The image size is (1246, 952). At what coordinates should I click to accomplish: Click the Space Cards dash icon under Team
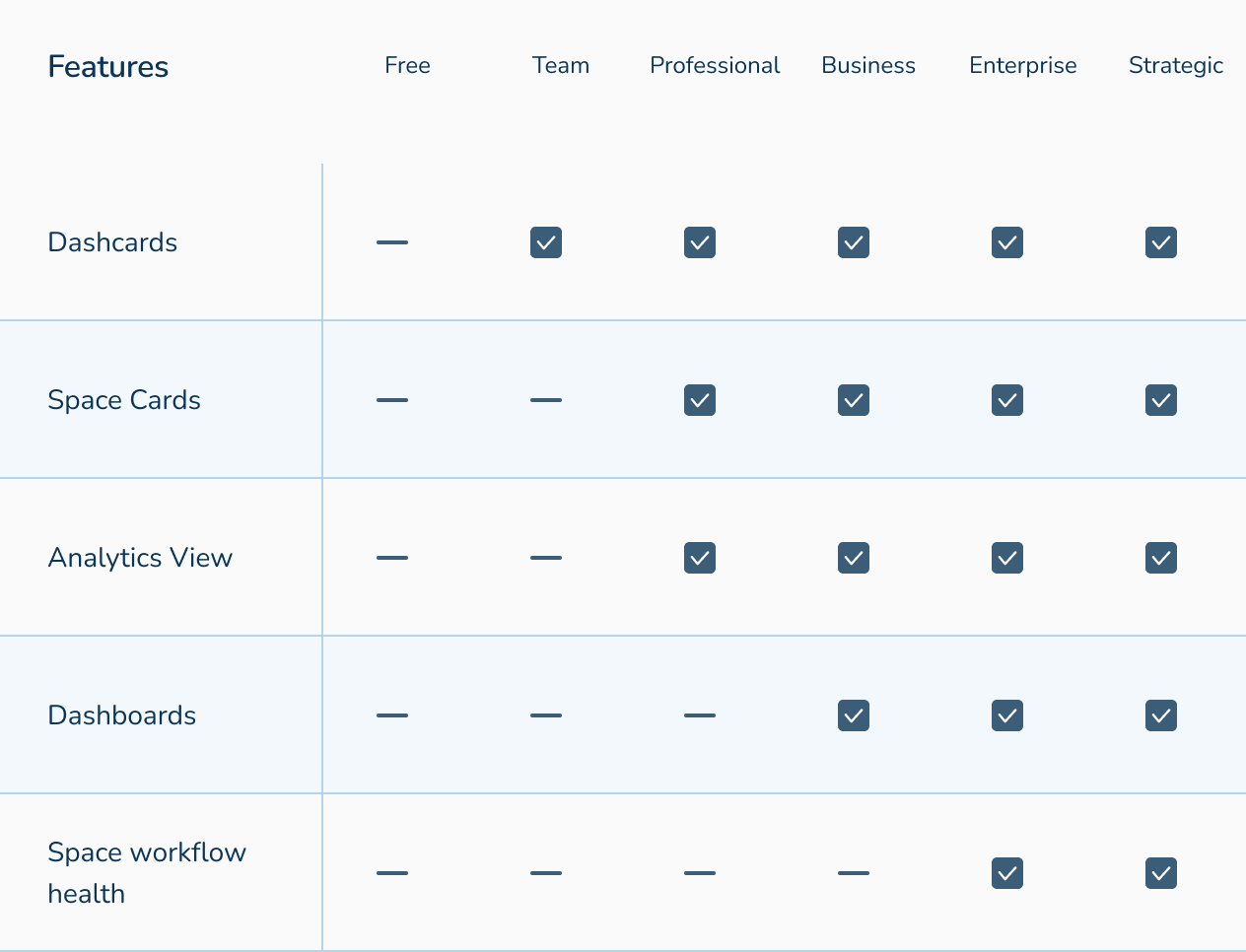coord(546,400)
